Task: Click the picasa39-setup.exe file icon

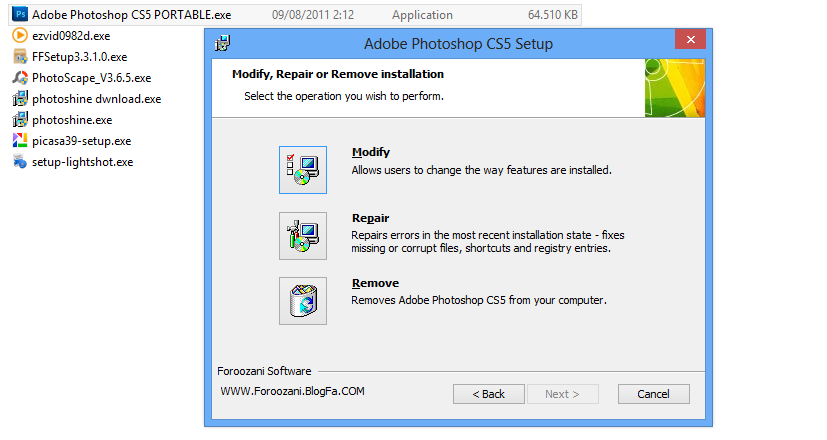Action: [x=20, y=141]
